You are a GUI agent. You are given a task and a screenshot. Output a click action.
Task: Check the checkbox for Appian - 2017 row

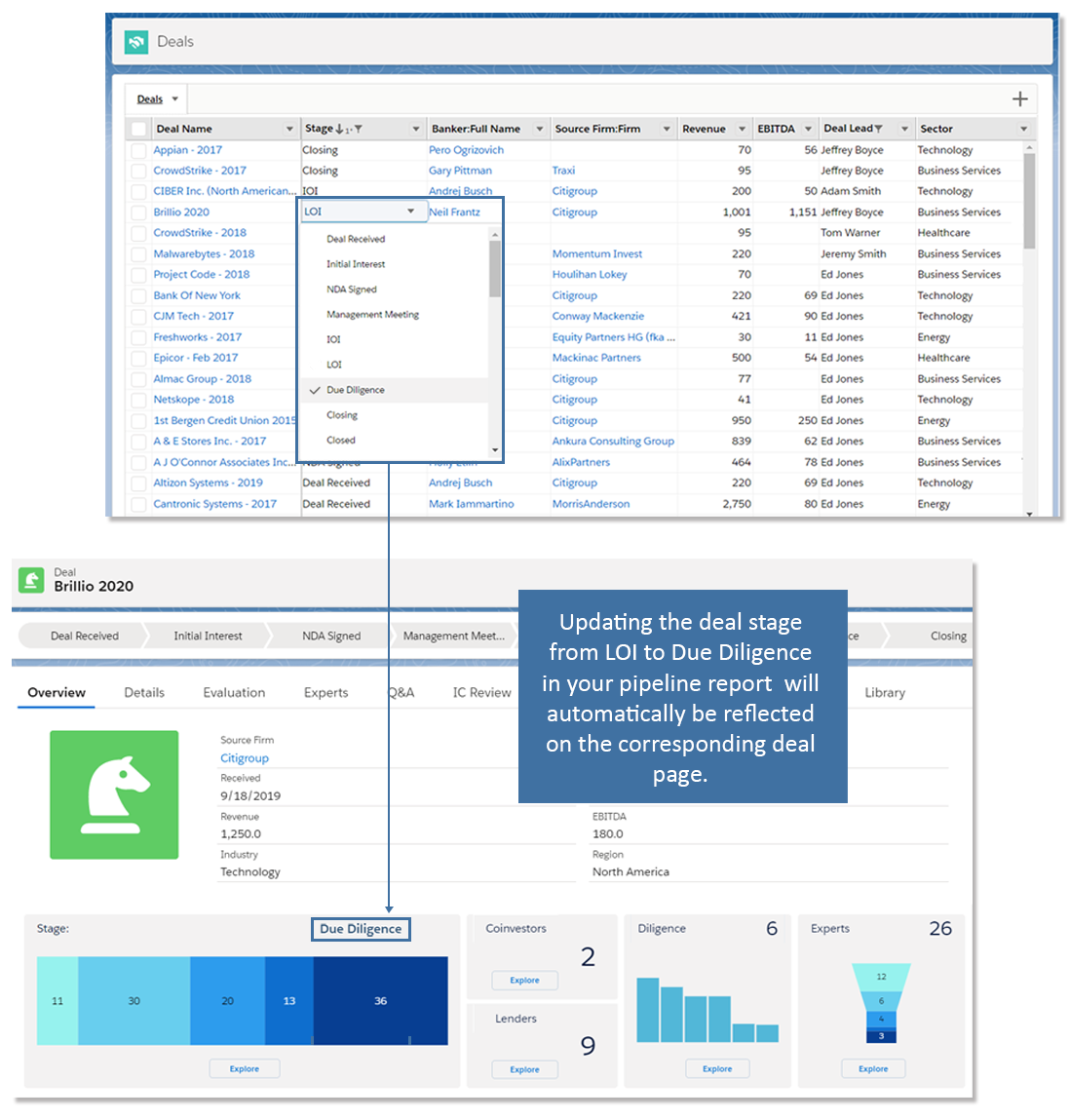click(136, 149)
